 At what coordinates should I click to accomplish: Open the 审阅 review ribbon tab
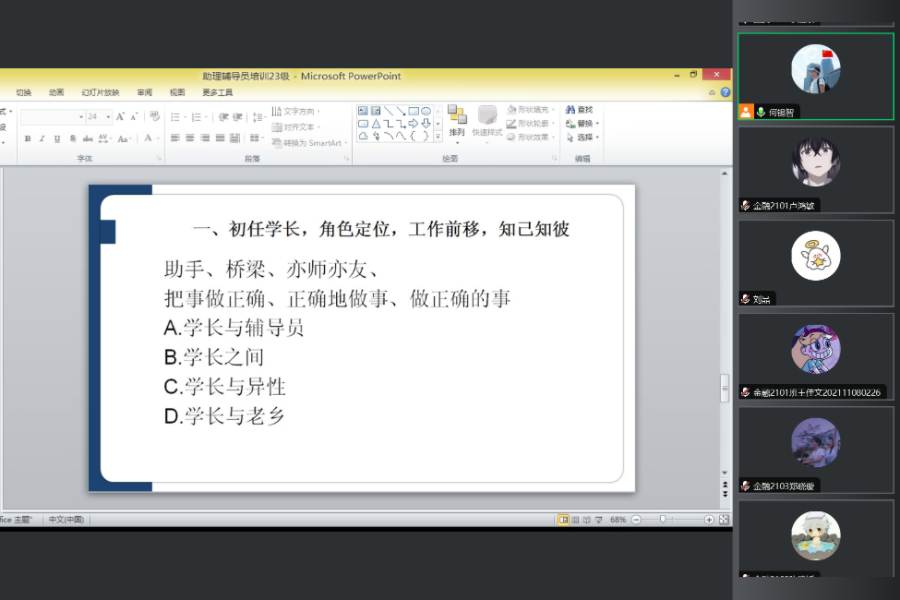pos(145,92)
